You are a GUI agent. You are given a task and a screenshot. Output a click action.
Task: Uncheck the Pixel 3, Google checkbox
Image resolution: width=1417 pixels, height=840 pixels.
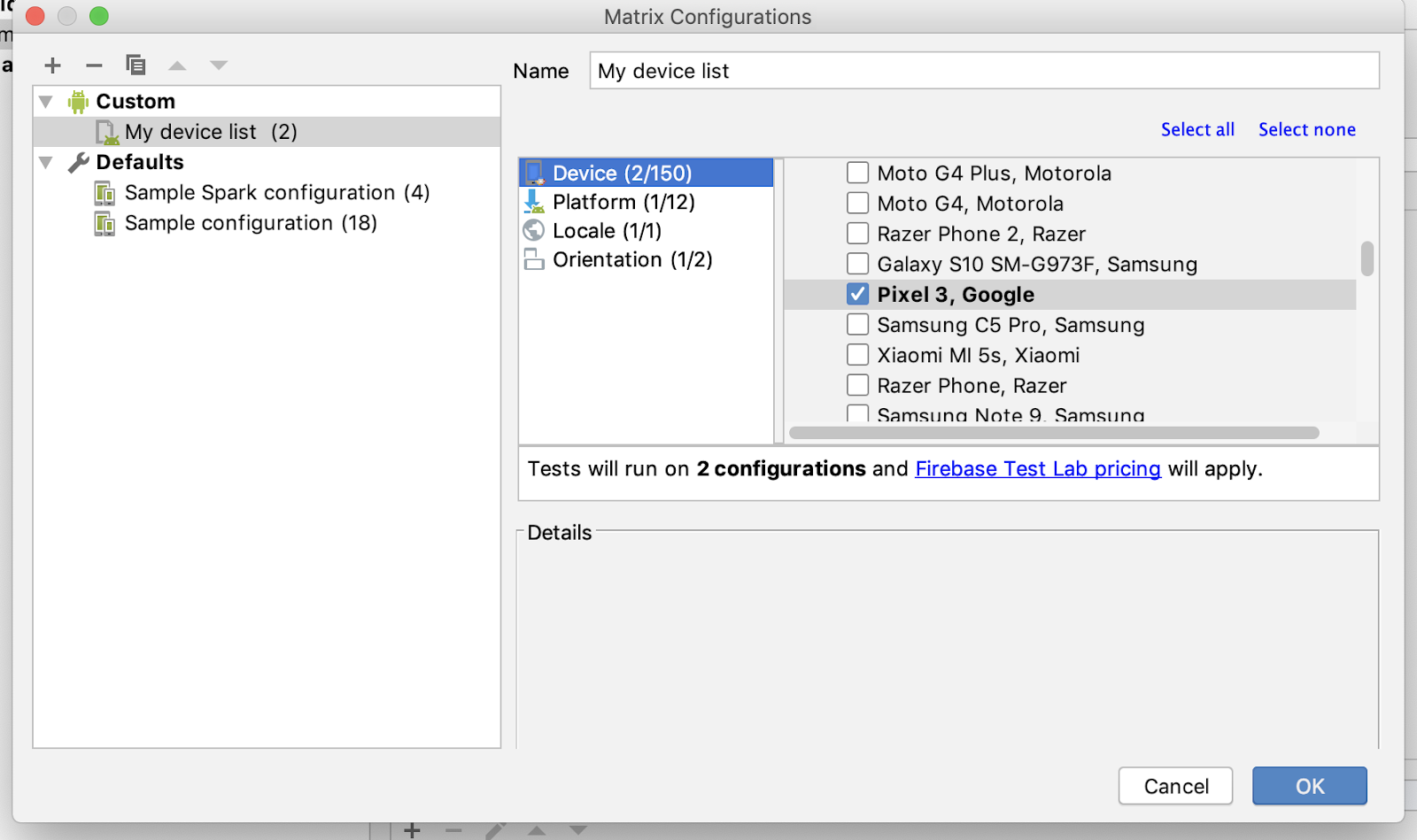coord(857,294)
